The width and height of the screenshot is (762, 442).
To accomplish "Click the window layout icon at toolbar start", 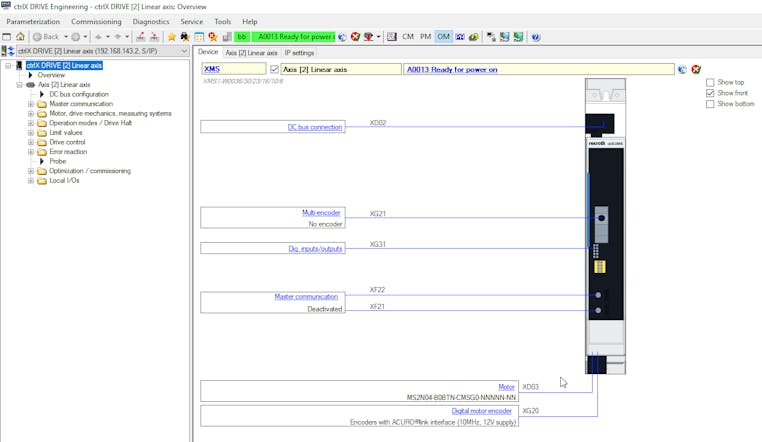I will tap(7, 36).
